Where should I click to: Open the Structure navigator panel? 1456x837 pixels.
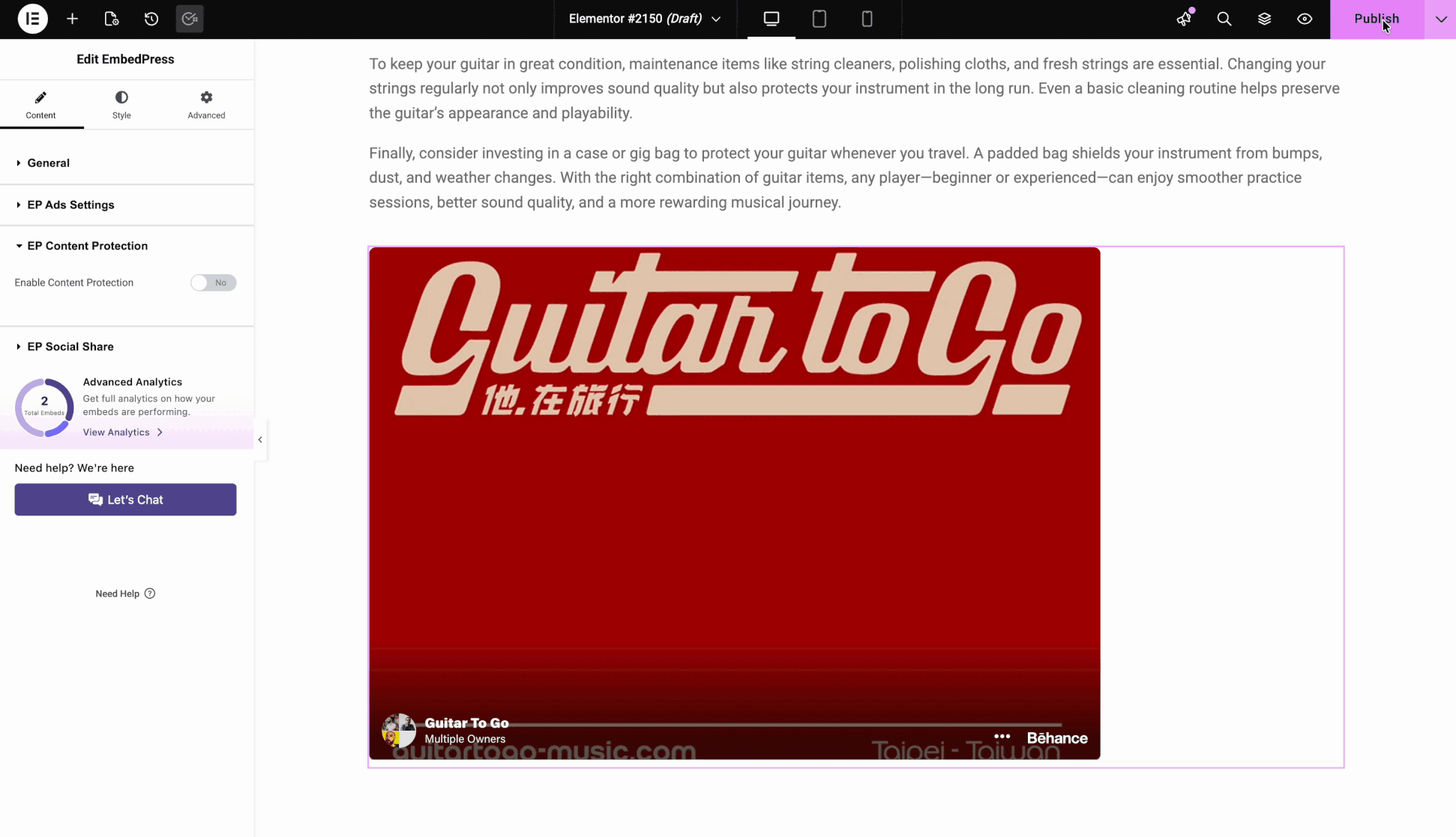[1264, 19]
